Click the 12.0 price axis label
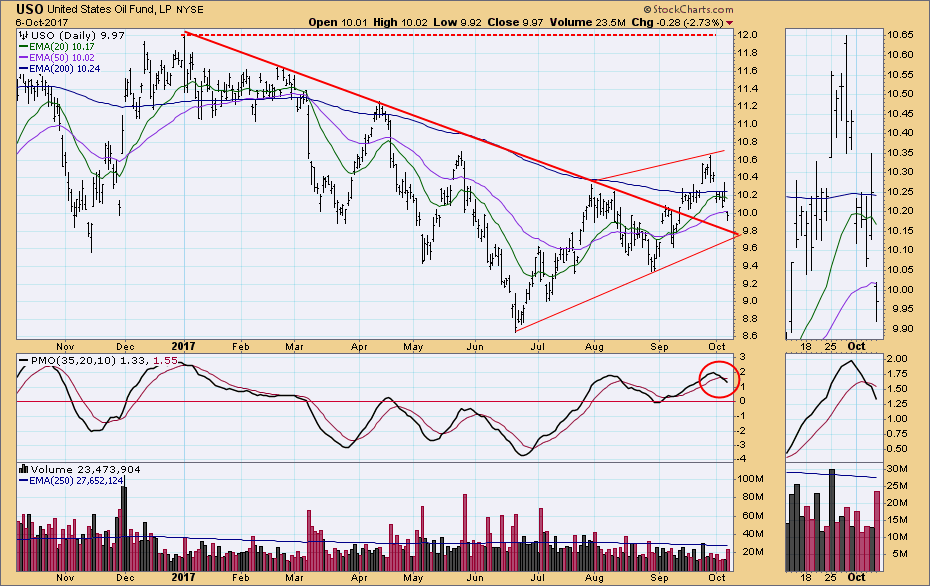 point(747,35)
